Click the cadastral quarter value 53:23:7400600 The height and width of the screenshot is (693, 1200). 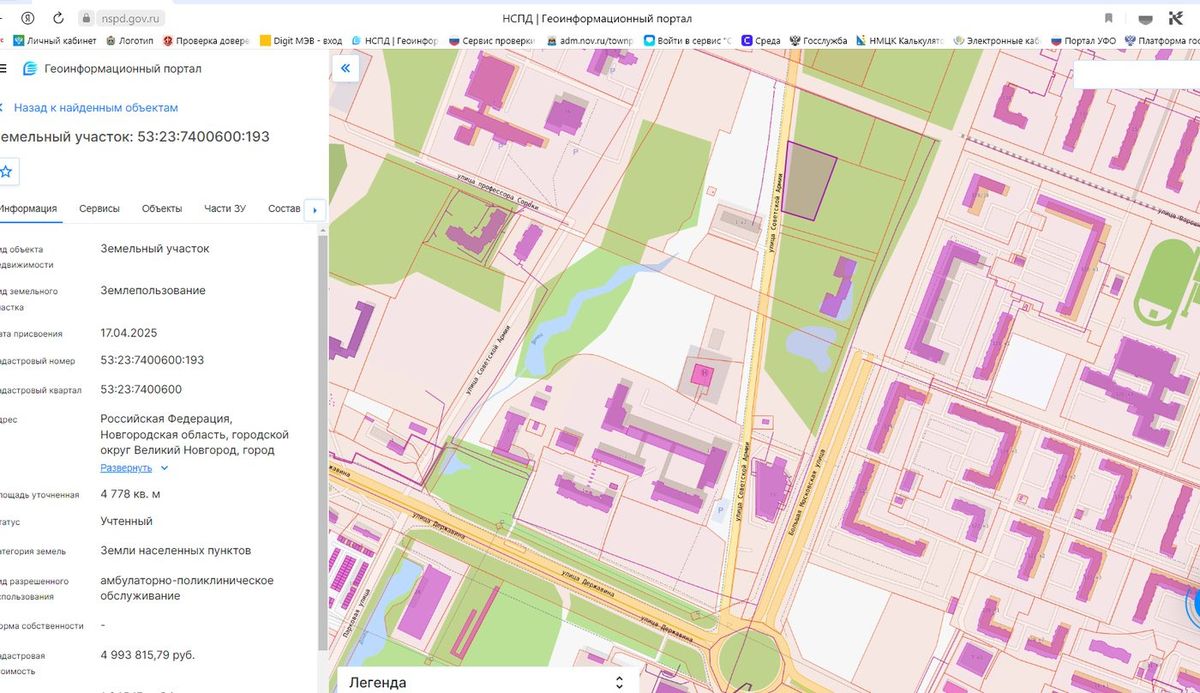(141, 389)
